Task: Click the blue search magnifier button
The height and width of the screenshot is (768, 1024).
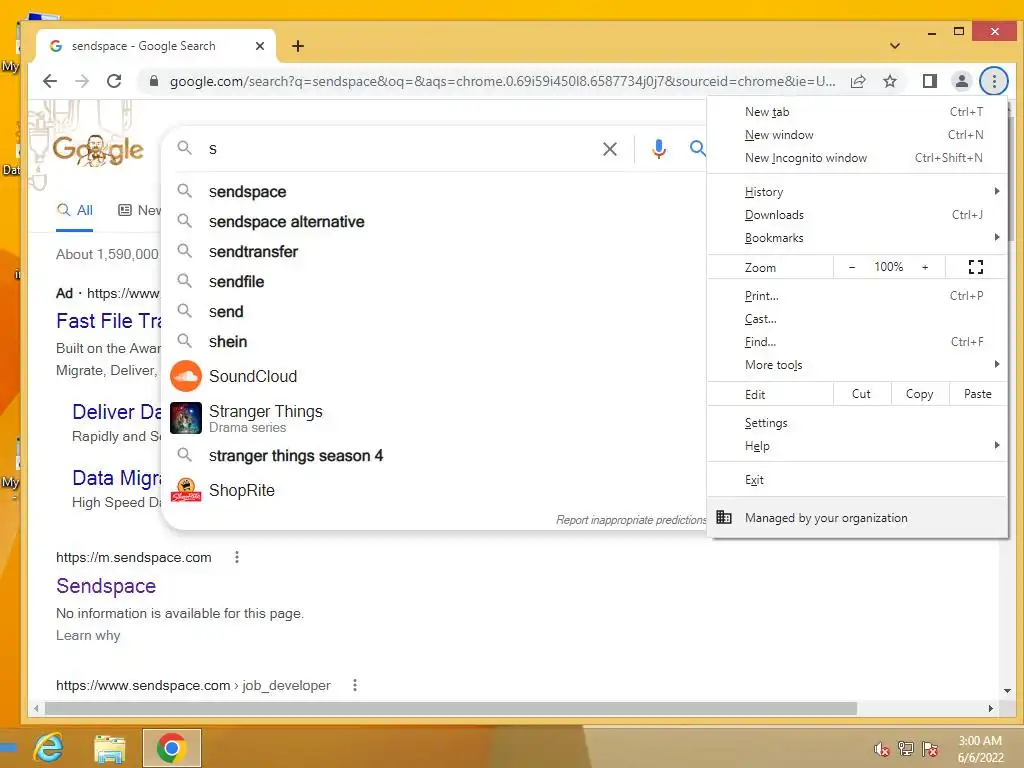Action: coord(697,149)
